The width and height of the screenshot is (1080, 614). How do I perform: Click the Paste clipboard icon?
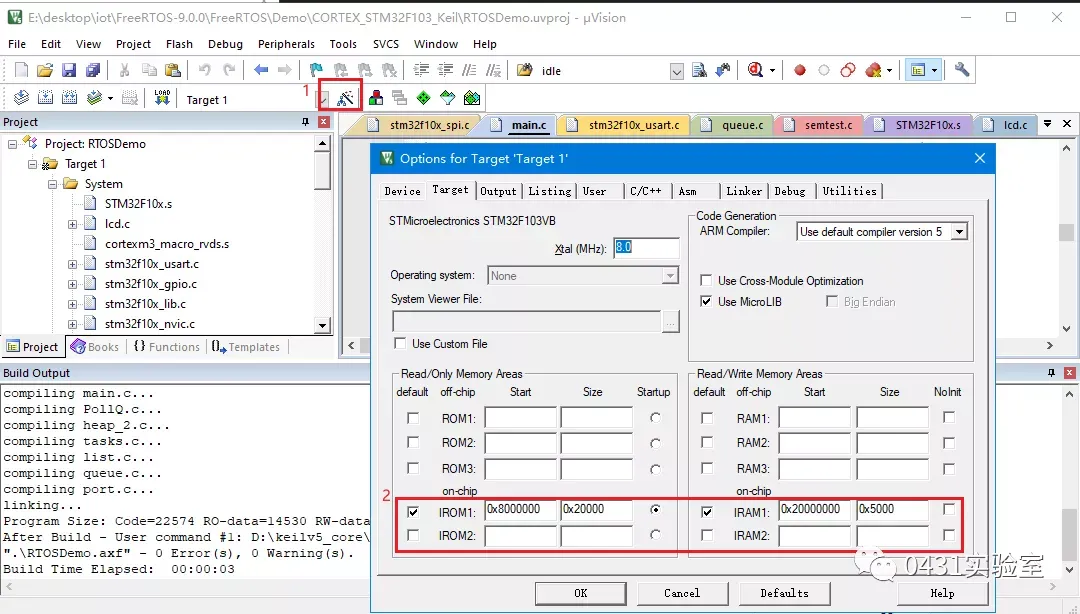[173, 70]
